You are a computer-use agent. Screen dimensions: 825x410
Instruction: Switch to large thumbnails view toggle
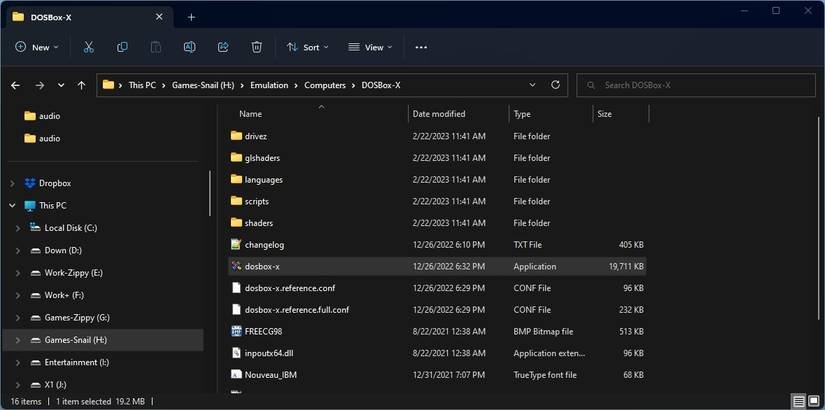pos(814,401)
